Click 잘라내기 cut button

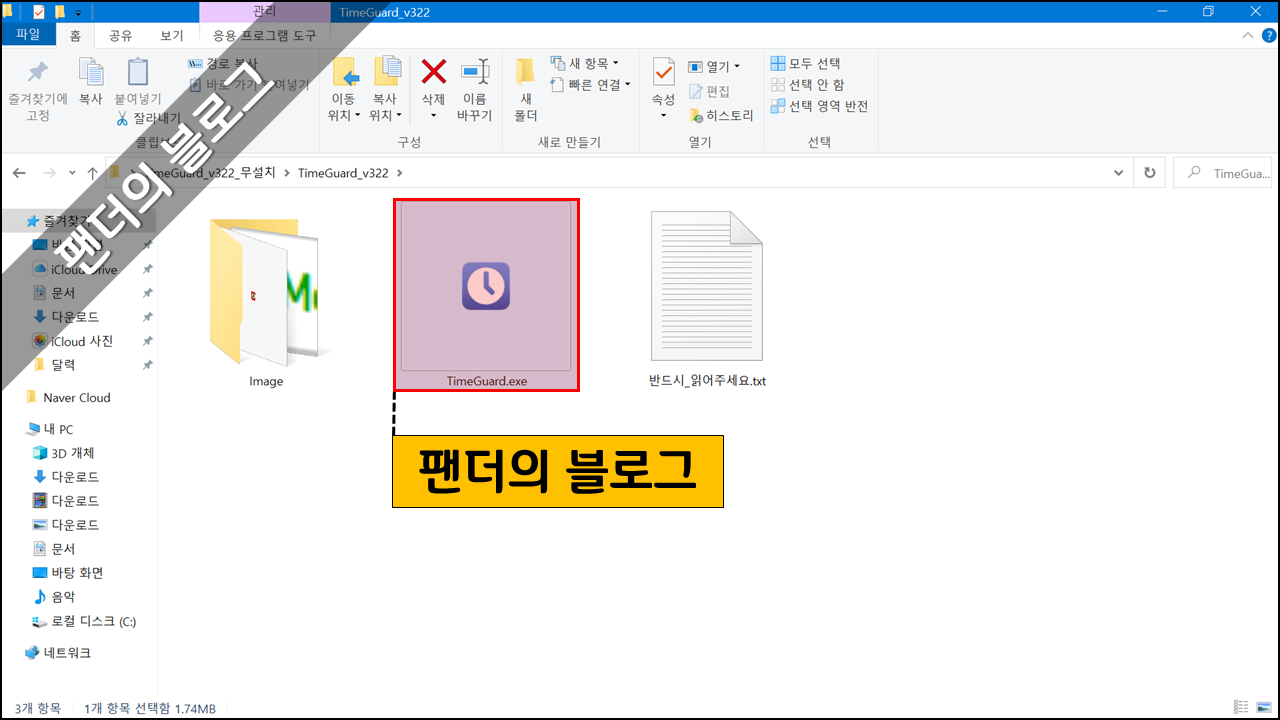[148, 118]
